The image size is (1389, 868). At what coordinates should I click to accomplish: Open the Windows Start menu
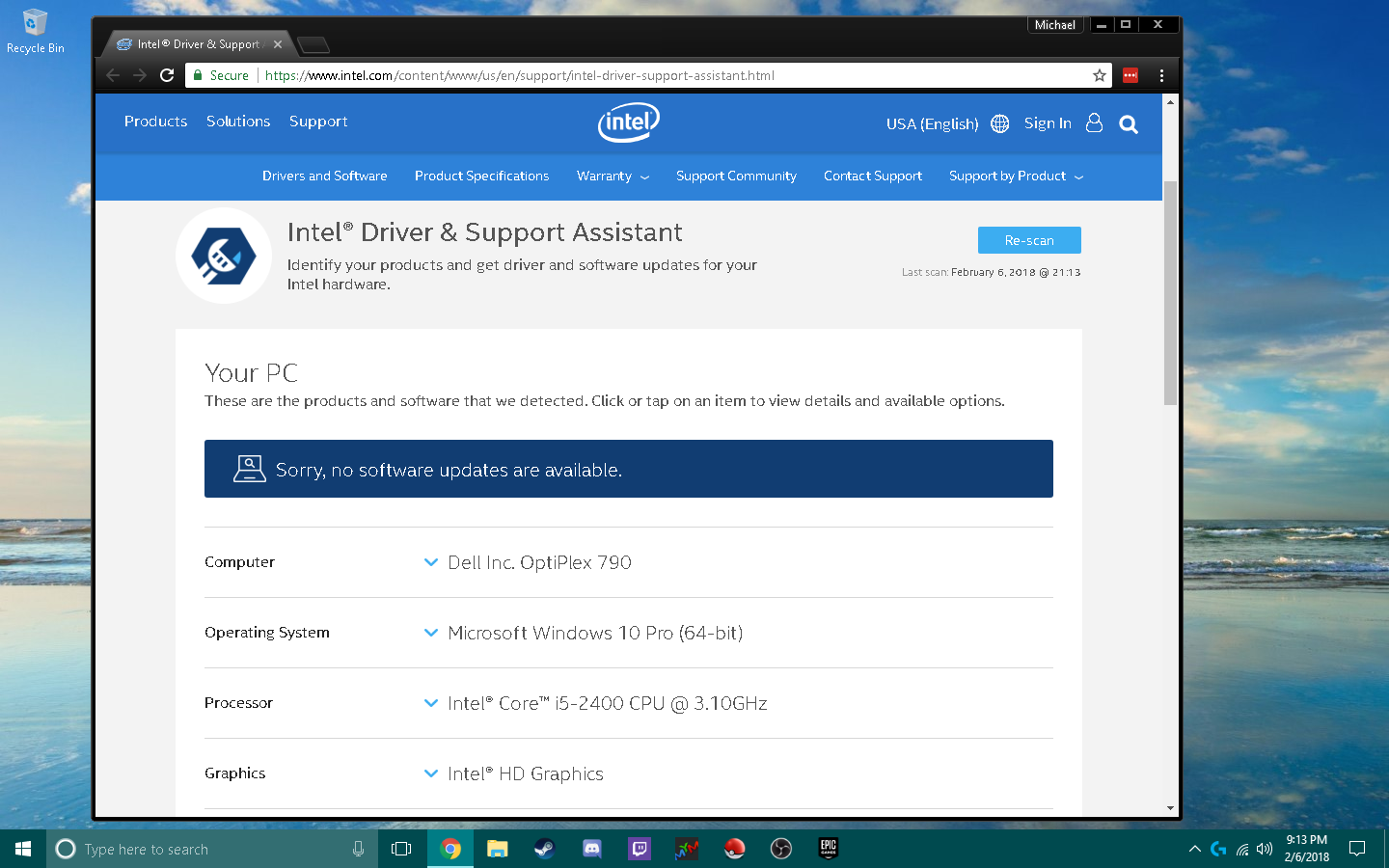23,849
